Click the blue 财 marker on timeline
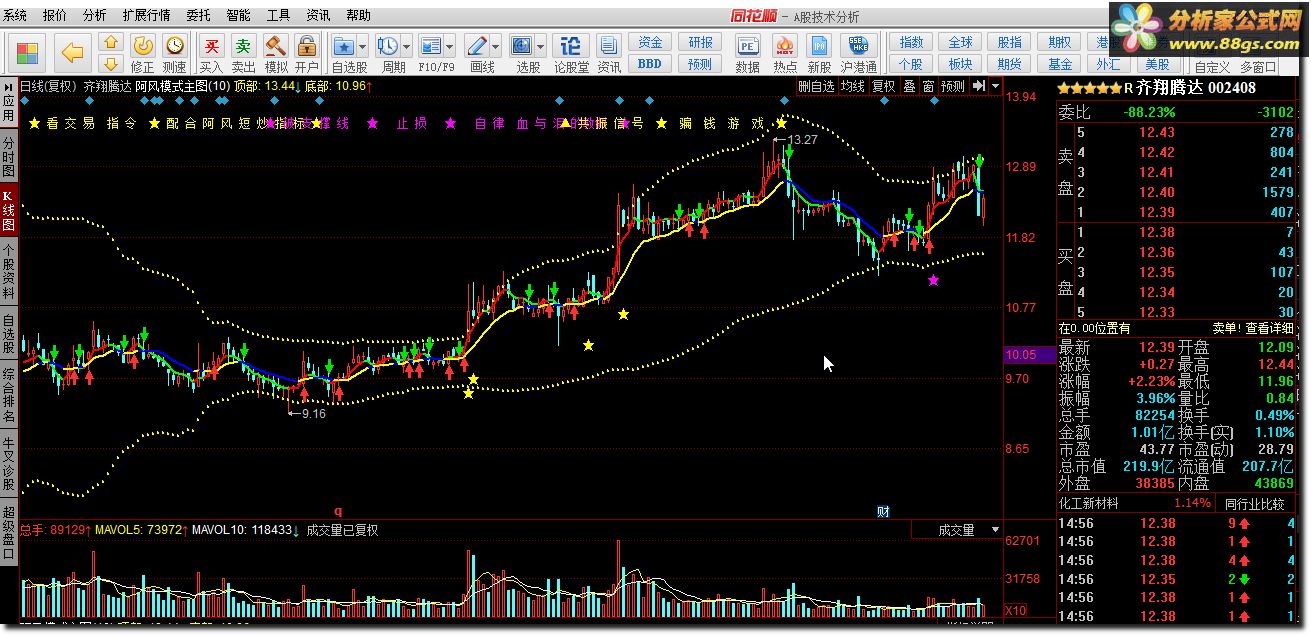Image resolution: width=1311 pixels, height=635 pixels. point(883,511)
